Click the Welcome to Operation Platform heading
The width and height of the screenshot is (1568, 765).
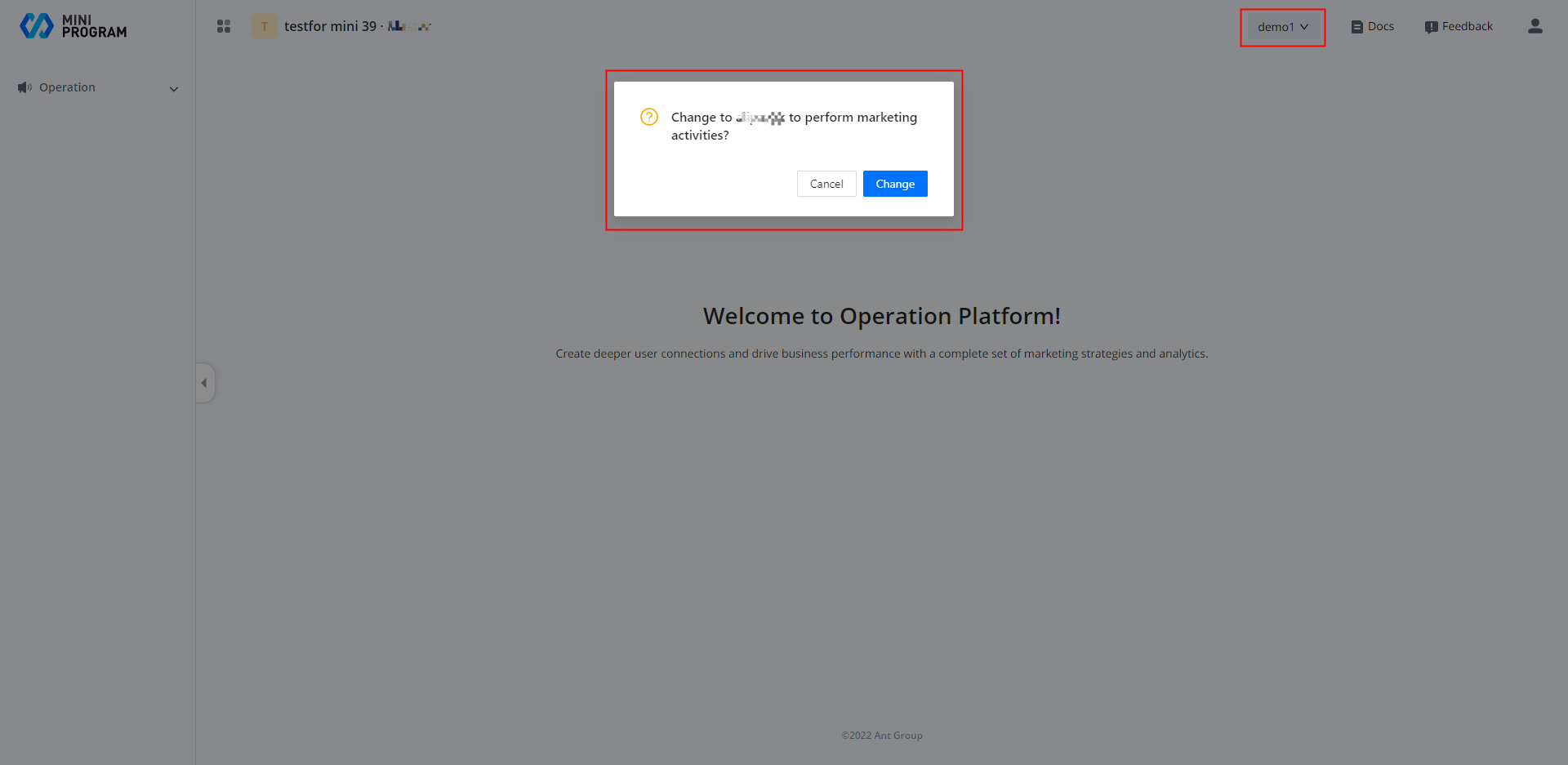point(881,316)
